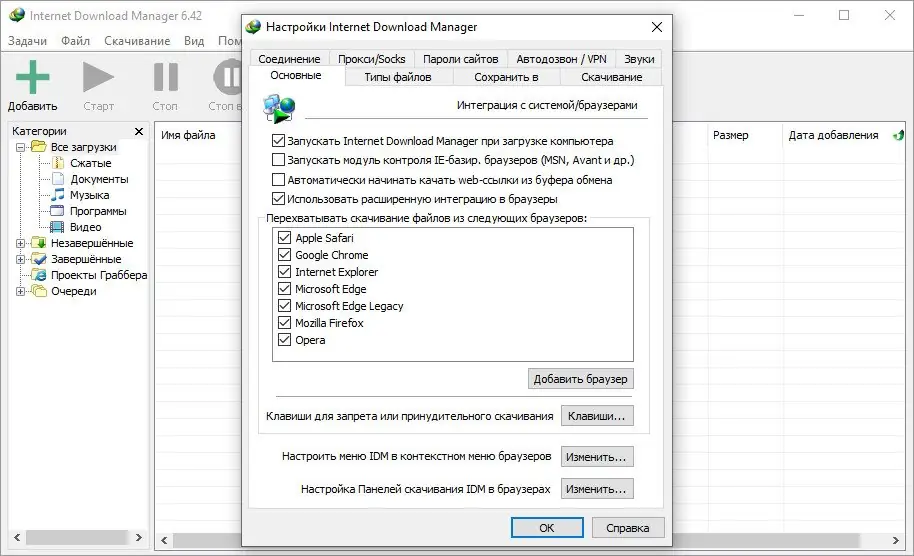914x556 pixels.
Task: Click the Очереди folder icon
Action: [39, 291]
